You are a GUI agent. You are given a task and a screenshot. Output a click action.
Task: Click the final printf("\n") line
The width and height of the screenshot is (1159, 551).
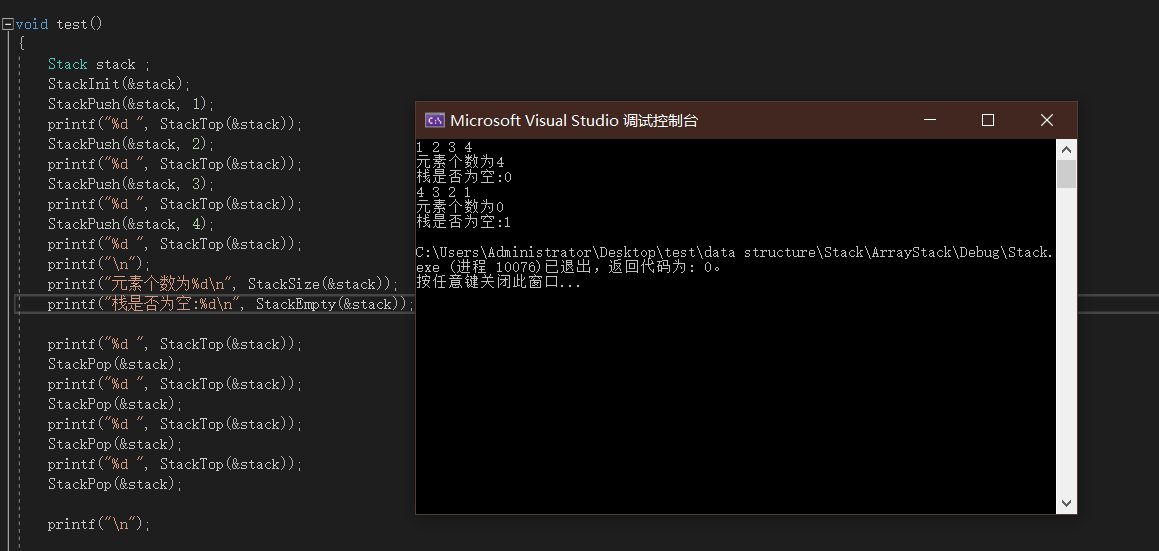click(99, 524)
